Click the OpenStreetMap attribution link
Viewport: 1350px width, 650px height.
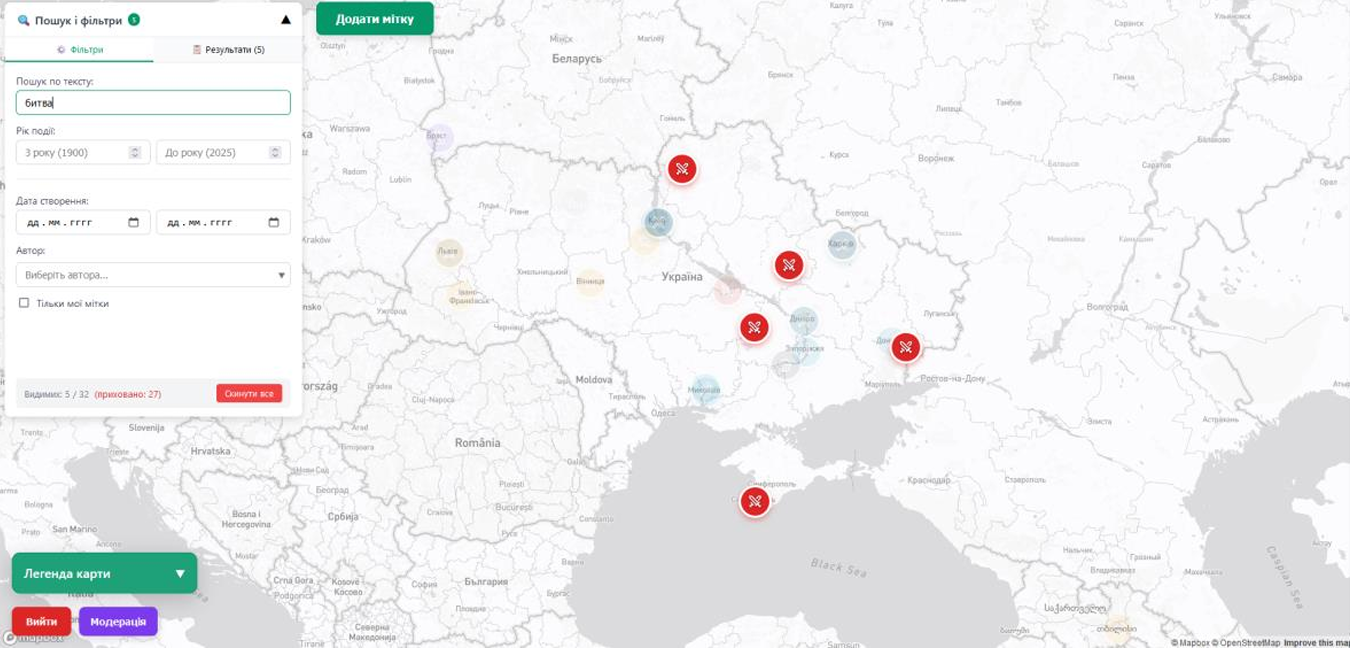click(1247, 643)
